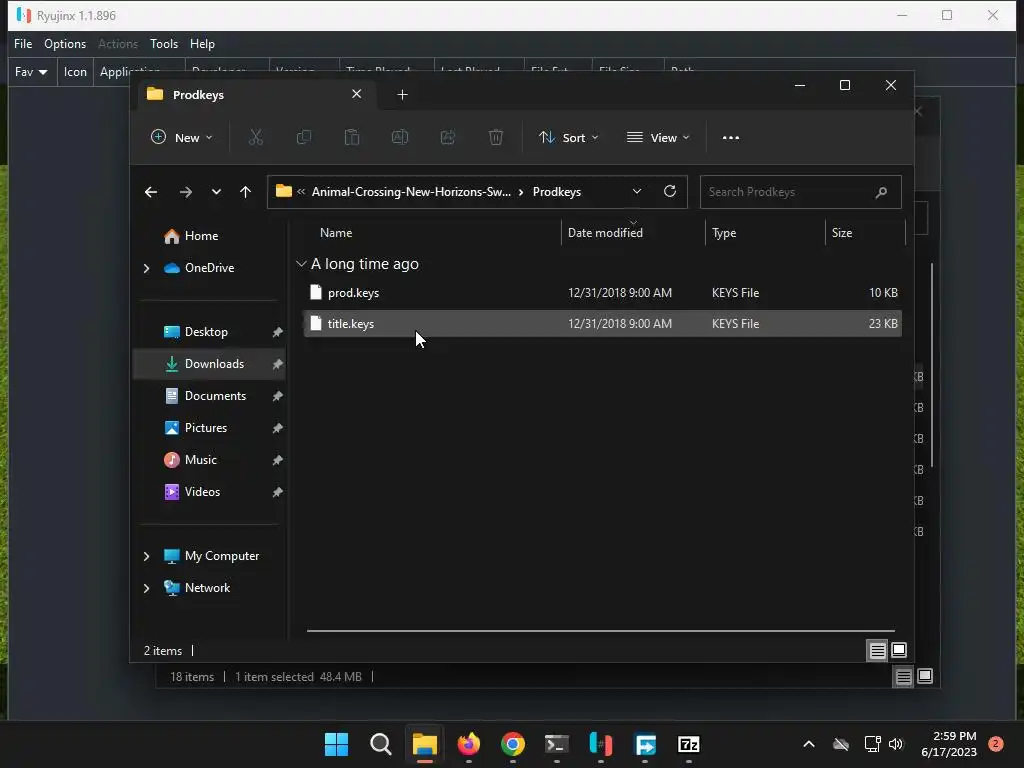1024x768 pixels.
Task: Open notification center badge showing 2
Action: (x=996, y=744)
